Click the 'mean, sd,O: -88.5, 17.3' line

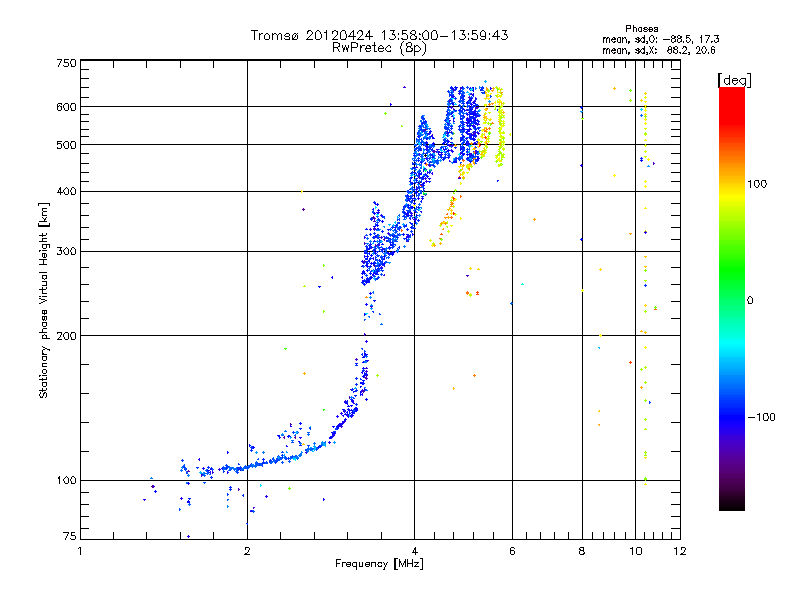coord(661,39)
